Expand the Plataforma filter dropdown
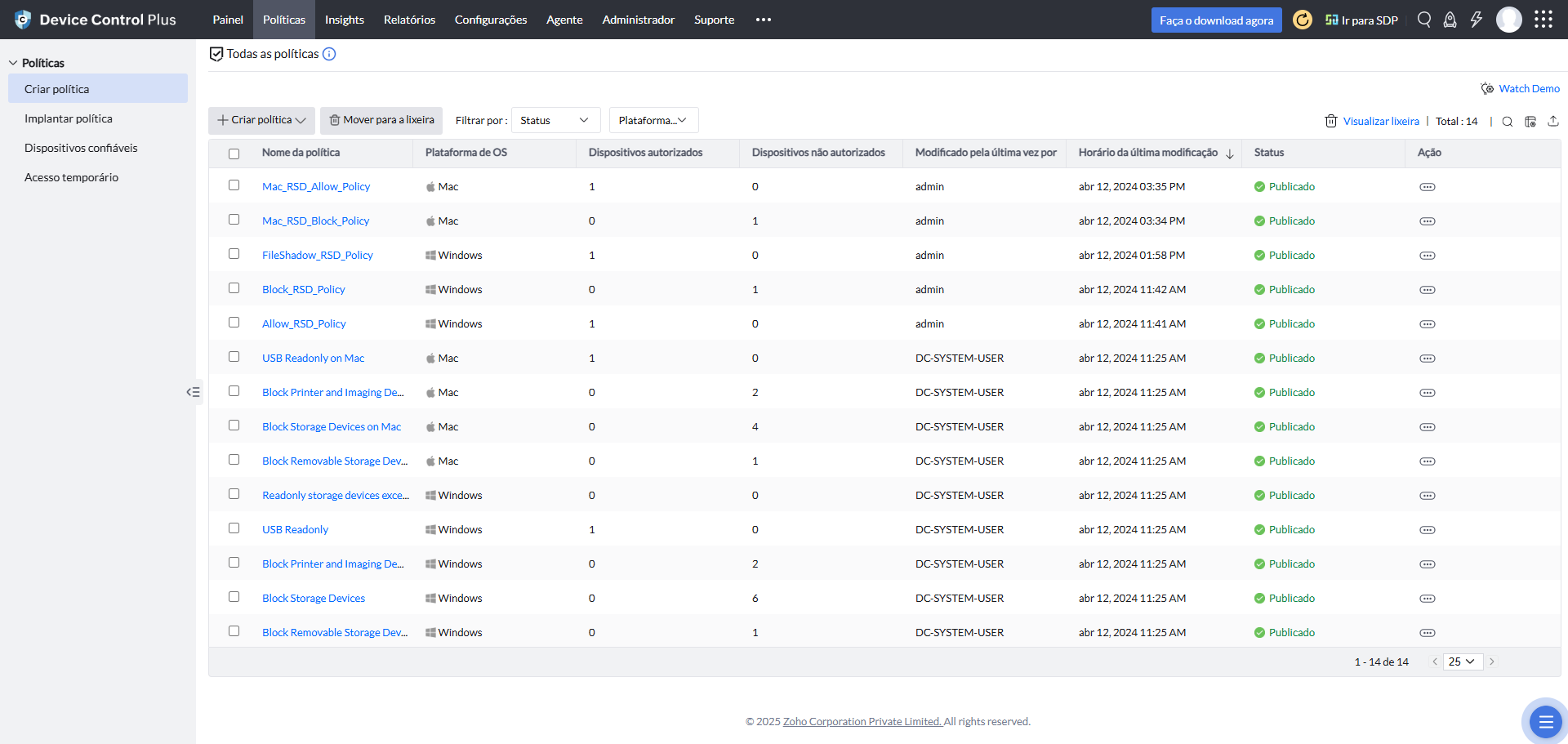1568x744 pixels. pyautogui.click(x=653, y=120)
